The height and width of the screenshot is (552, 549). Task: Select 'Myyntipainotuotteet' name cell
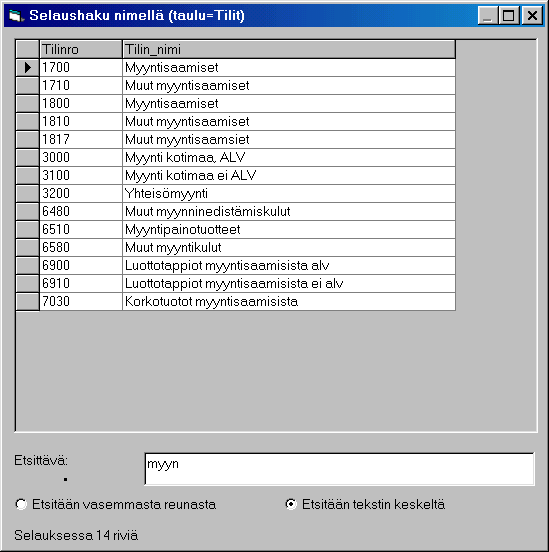(289, 229)
